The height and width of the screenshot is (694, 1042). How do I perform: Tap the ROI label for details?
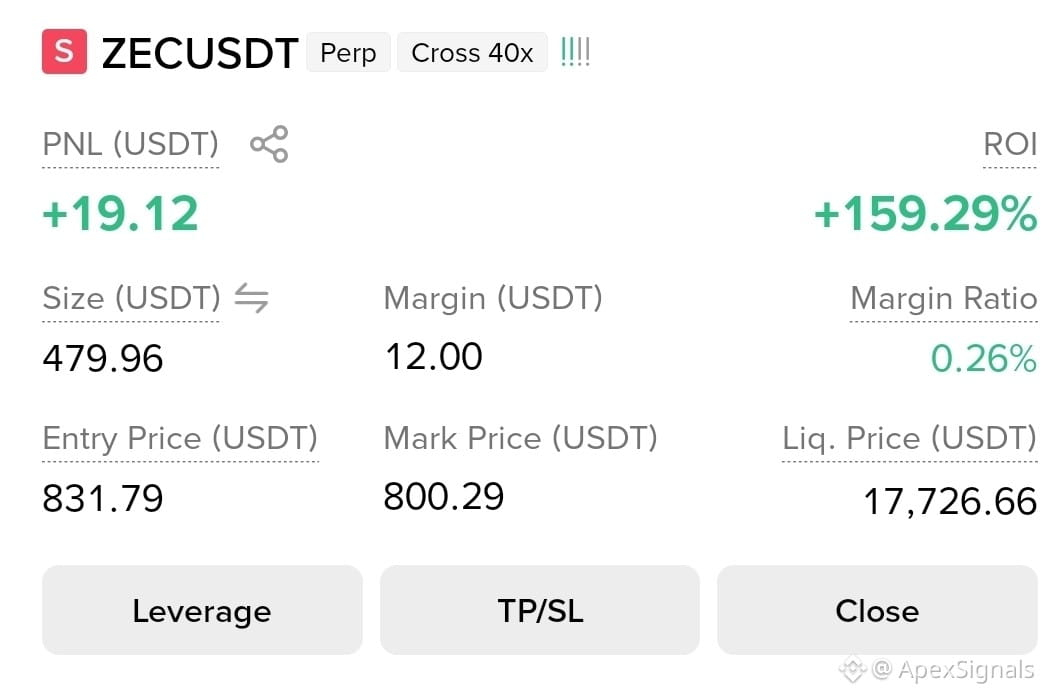pos(1009,144)
